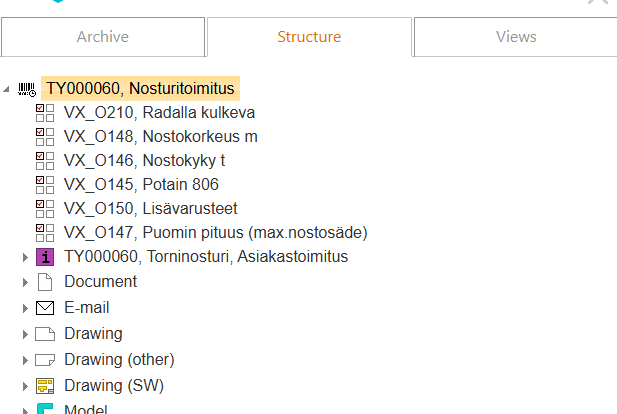617x414 pixels.
Task: Click the Document page icon
Action: [44, 282]
